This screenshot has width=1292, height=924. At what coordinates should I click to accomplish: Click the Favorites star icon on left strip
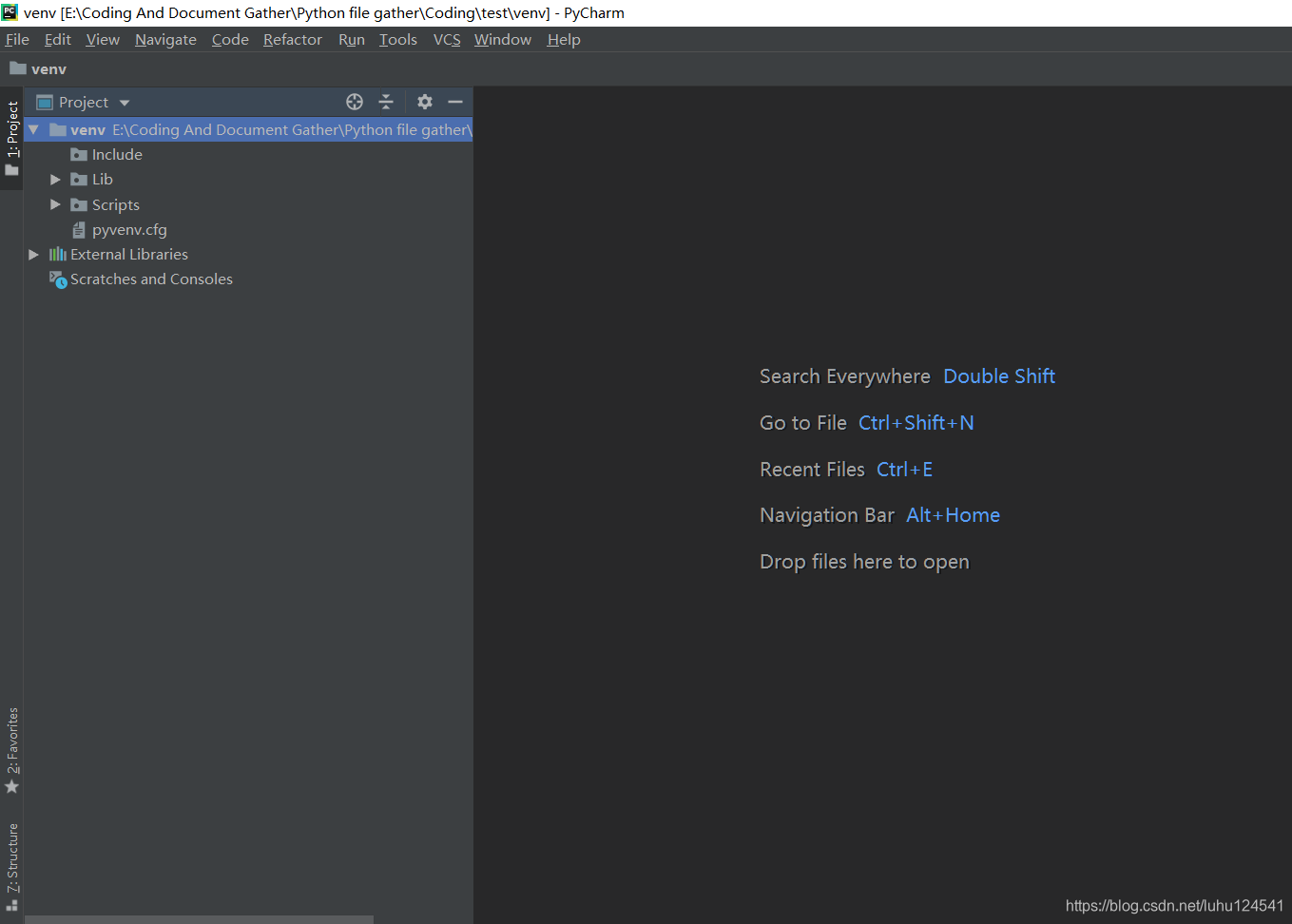[x=11, y=787]
